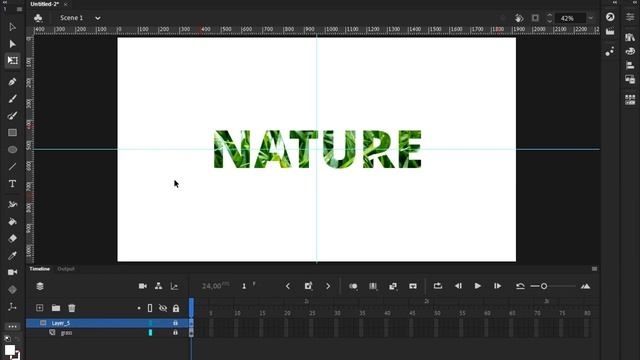
Task: Select the Rectangle tool
Action: (12, 133)
